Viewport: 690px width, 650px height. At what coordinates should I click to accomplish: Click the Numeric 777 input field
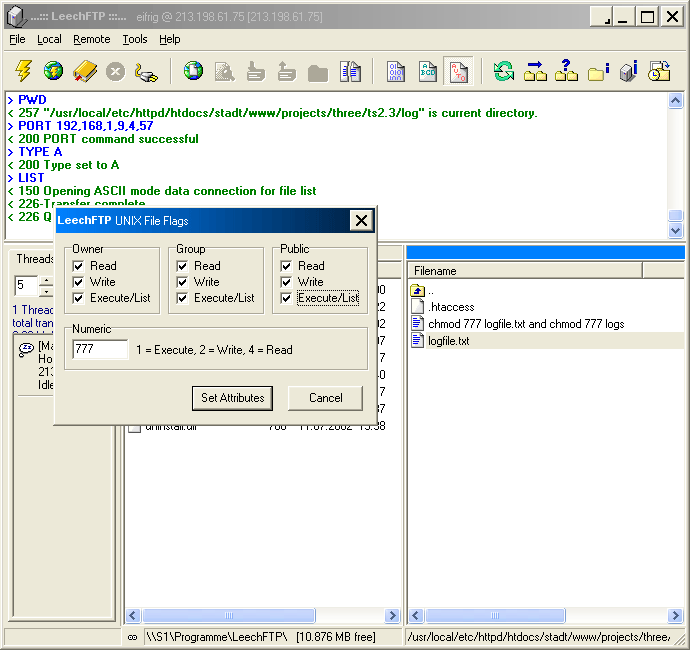(100, 349)
